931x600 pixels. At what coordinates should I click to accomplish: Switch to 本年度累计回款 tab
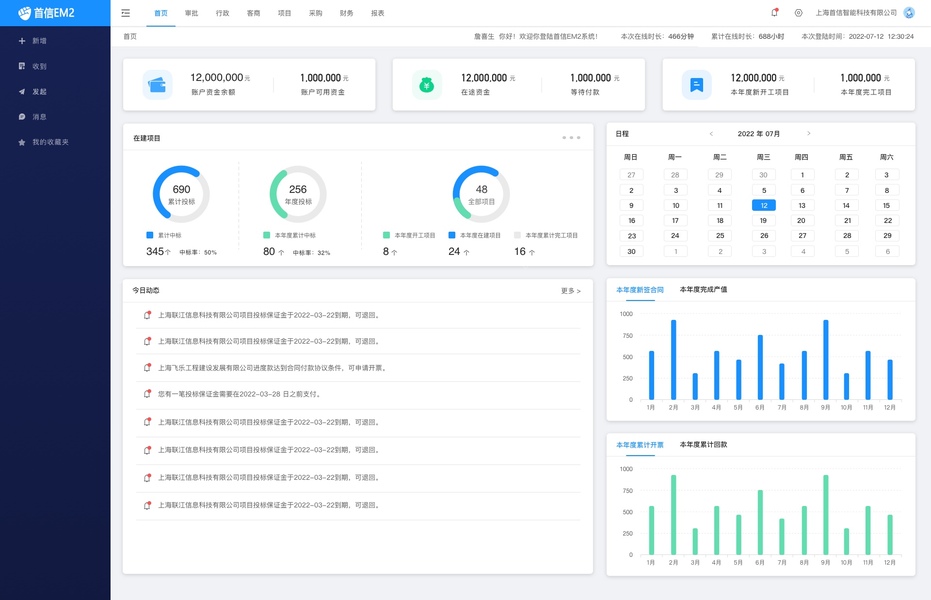[x=703, y=445]
